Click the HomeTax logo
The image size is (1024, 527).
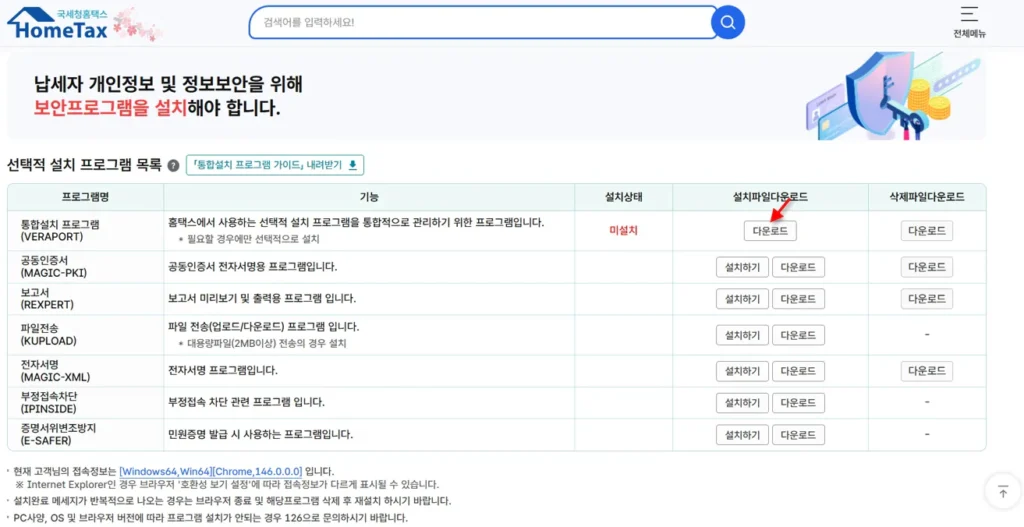pyautogui.click(x=57, y=22)
